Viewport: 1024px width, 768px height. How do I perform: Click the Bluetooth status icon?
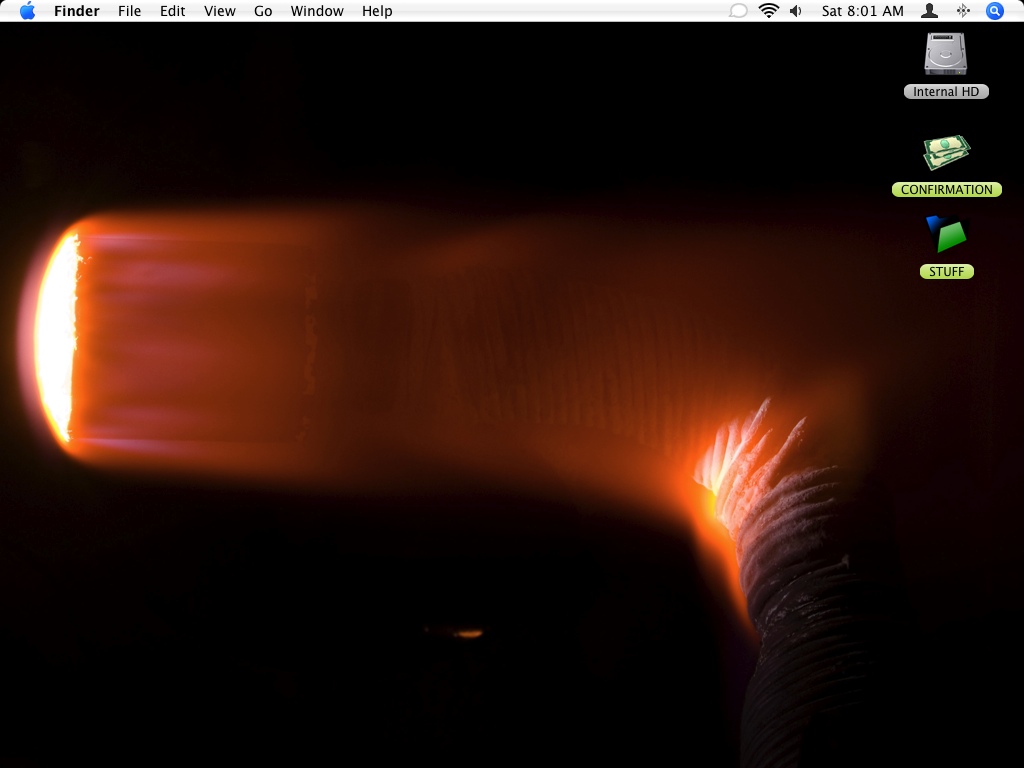coord(963,11)
